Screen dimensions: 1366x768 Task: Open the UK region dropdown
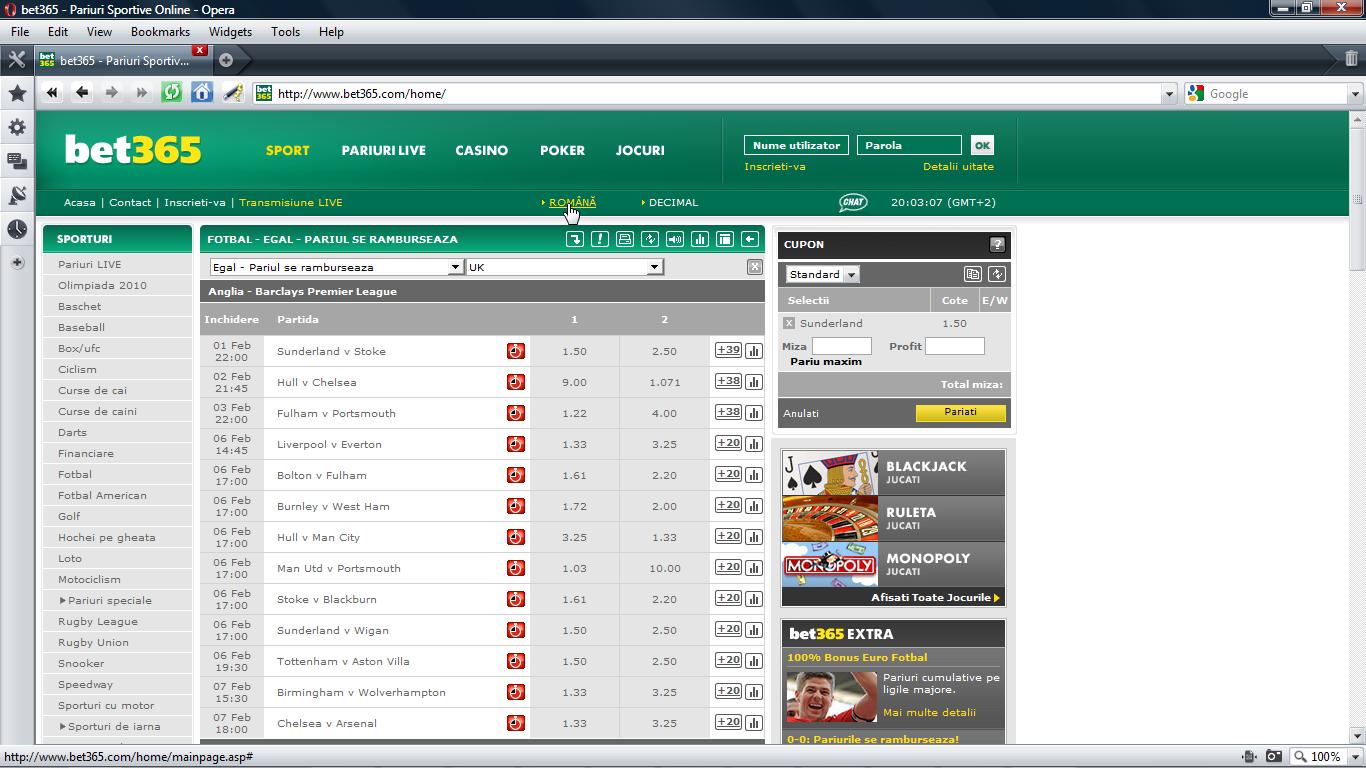564,267
